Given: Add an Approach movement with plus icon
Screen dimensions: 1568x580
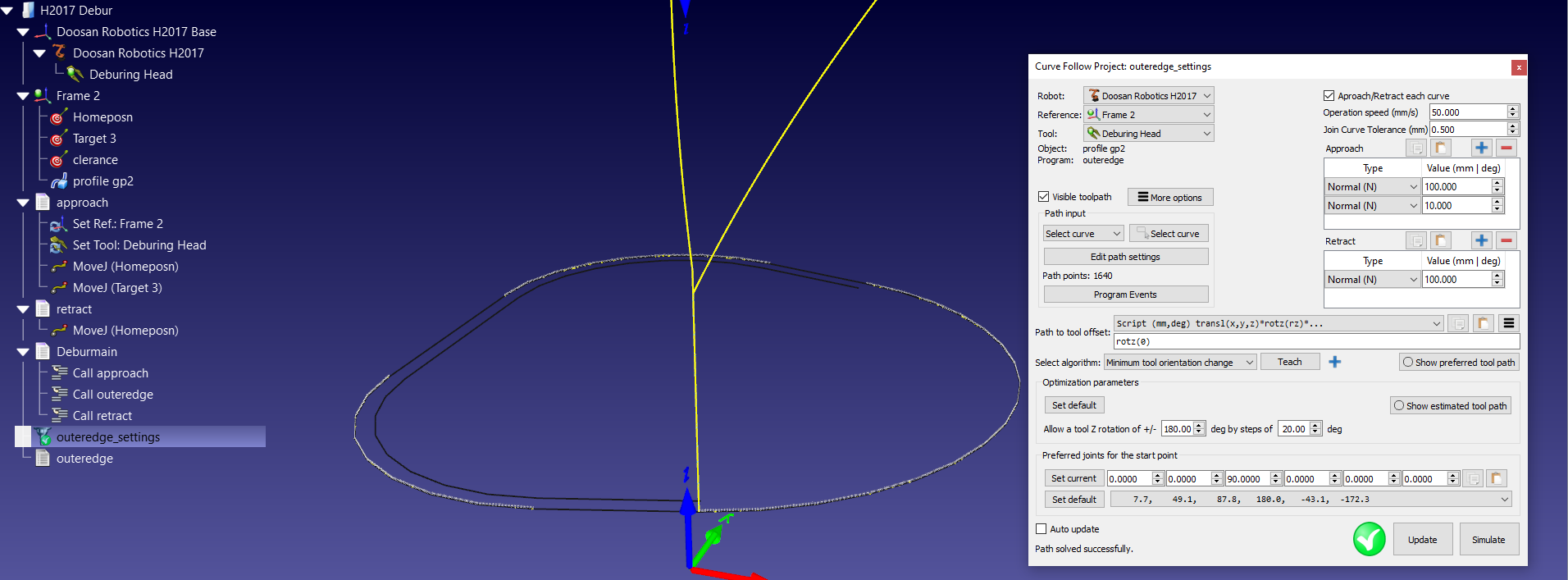Looking at the screenshot, I should point(1481,148).
